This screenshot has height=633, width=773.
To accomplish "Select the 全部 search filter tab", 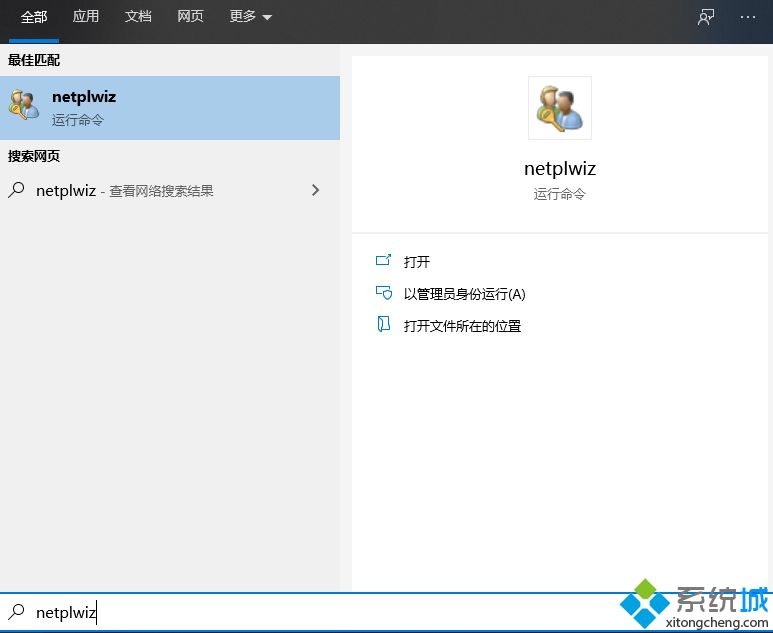I will (34, 17).
